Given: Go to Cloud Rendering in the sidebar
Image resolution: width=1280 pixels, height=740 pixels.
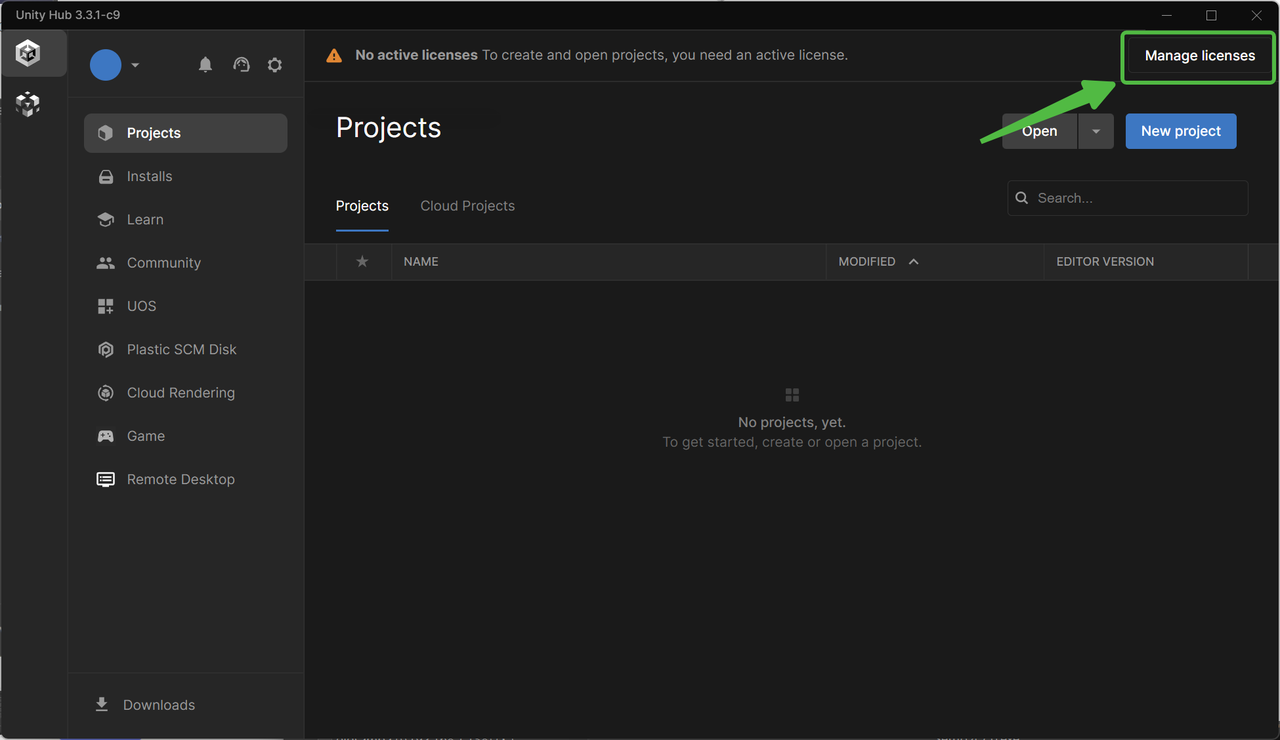Looking at the screenshot, I should (x=180, y=393).
